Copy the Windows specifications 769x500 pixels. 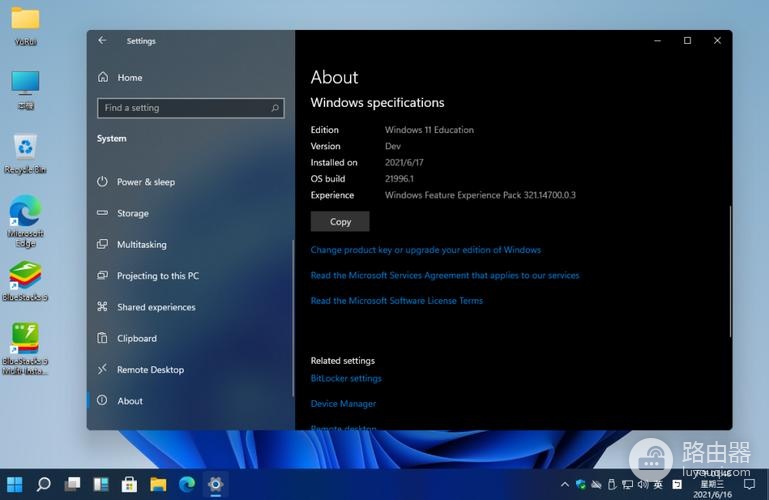(x=340, y=222)
